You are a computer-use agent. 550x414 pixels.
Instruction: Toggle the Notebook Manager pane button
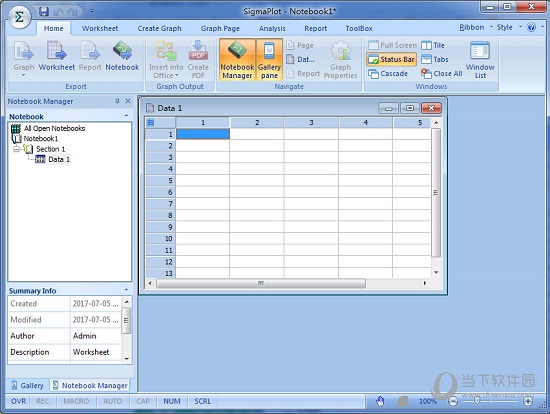point(237,59)
